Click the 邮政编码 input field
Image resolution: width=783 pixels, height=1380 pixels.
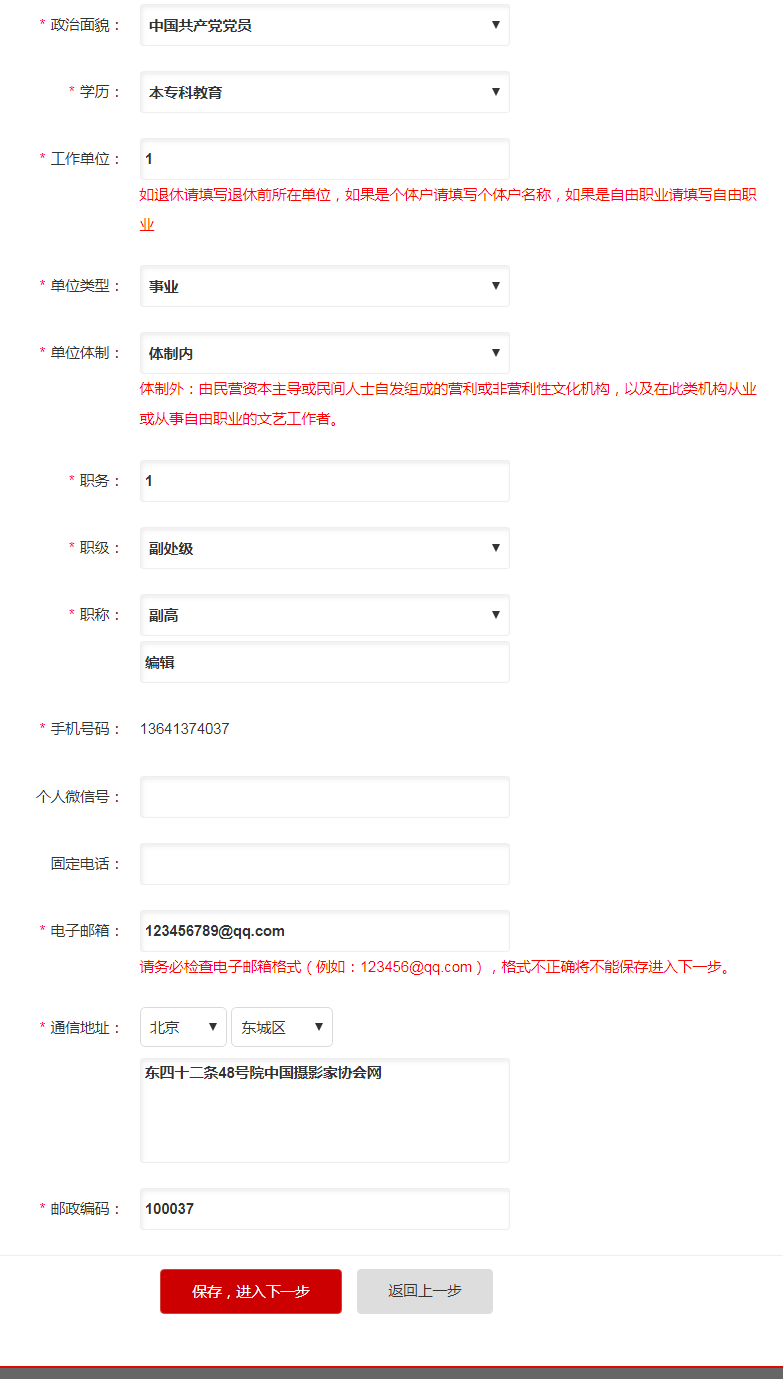tap(324, 1209)
